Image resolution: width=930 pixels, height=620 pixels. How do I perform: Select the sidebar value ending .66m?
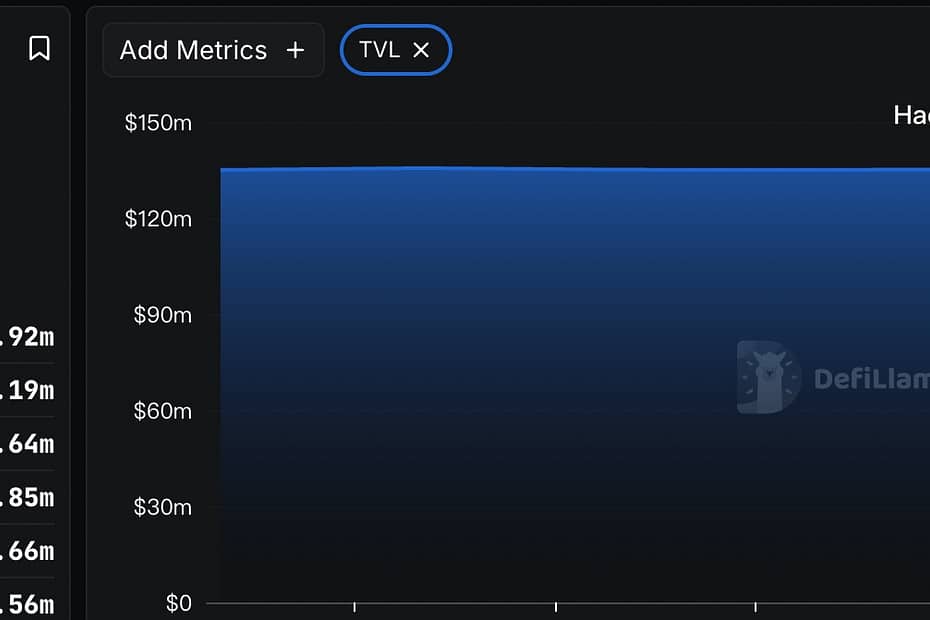tap(27, 551)
